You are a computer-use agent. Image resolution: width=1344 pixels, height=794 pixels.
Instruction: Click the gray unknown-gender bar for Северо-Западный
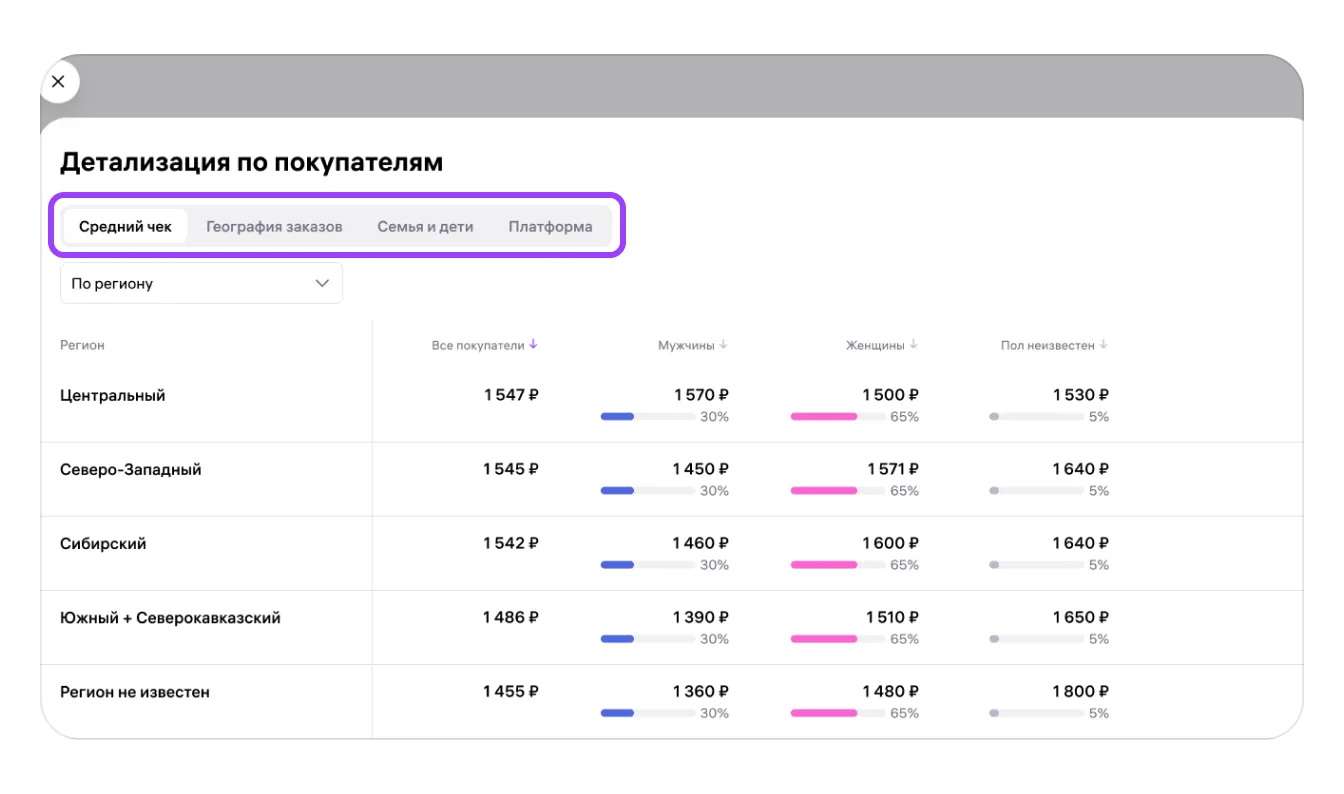tap(1036, 491)
